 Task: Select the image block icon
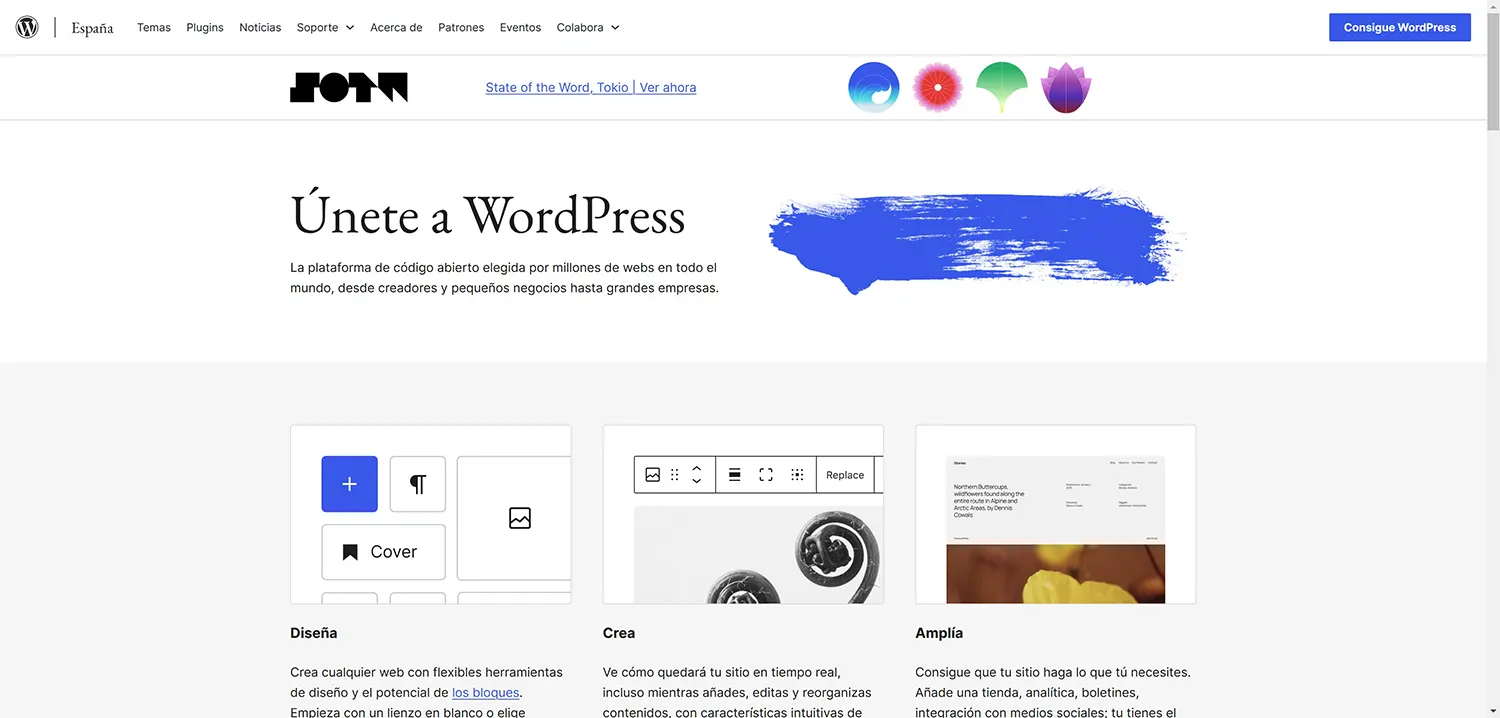click(519, 518)
